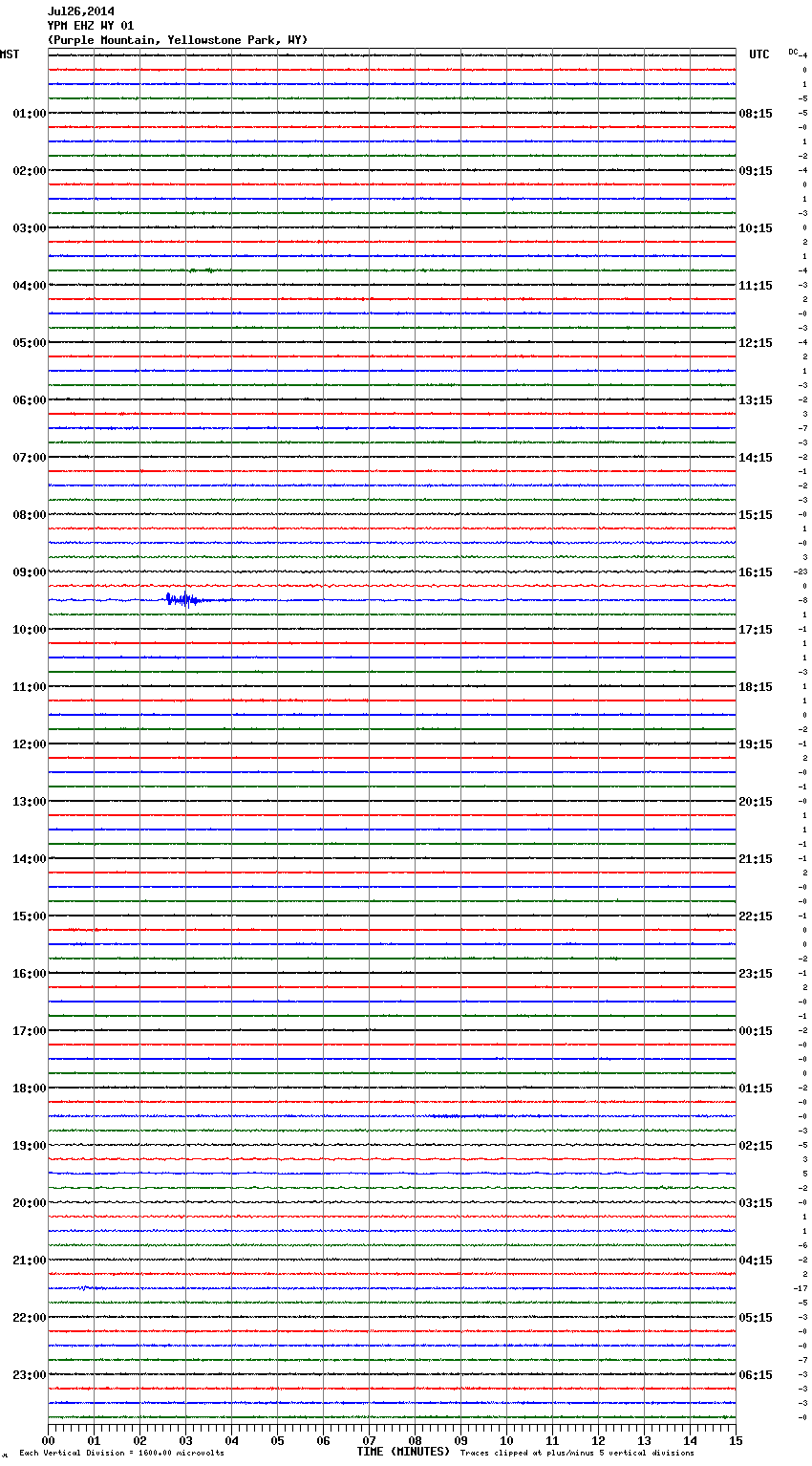Click the 00:15 UTC time label
The height and width of the screenshot is (1466, 812).
click(756, 1031)
